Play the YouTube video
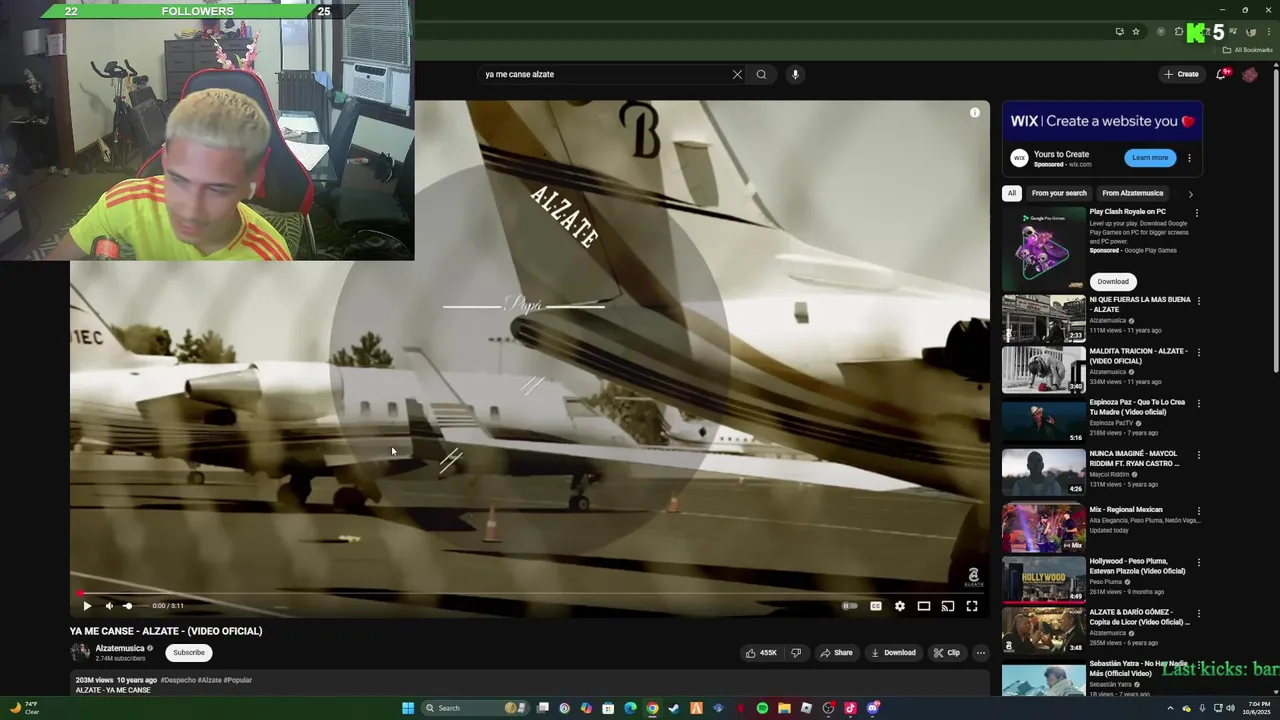Image resolution: width=1280 pixels, height=720 pixels. [x=87, y=606]
